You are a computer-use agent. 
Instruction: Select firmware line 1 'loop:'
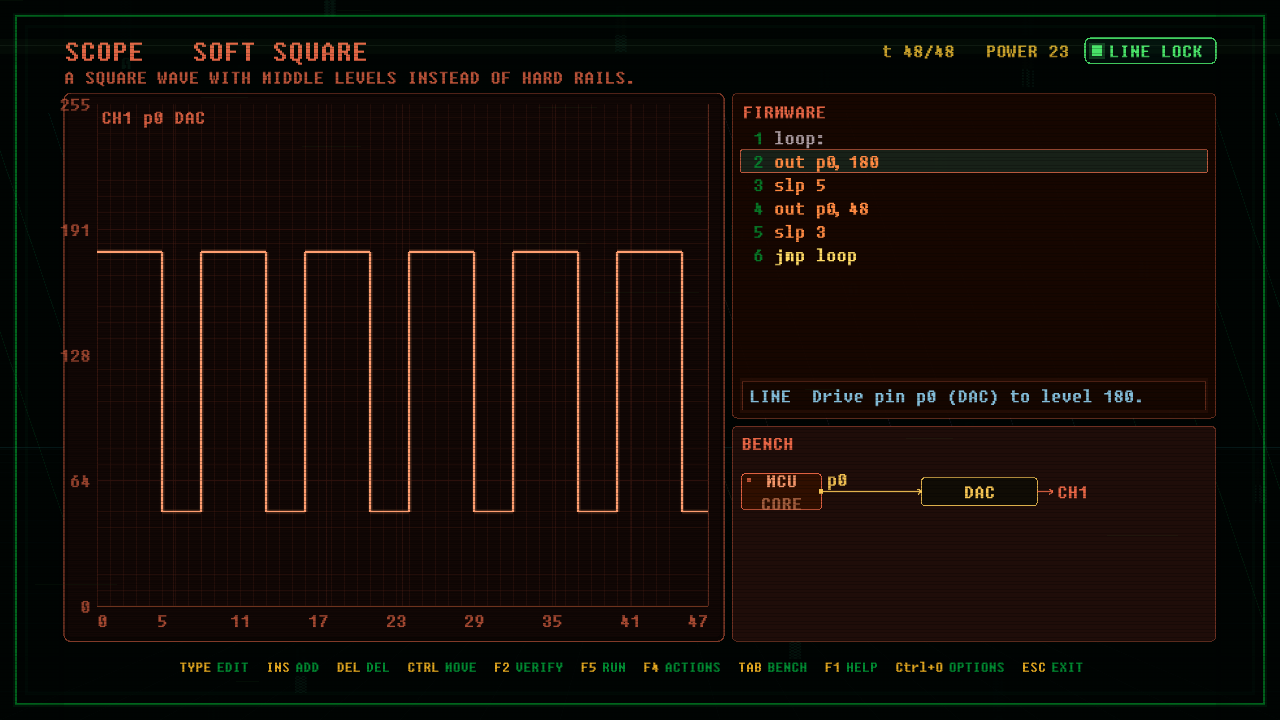(973, 139)
